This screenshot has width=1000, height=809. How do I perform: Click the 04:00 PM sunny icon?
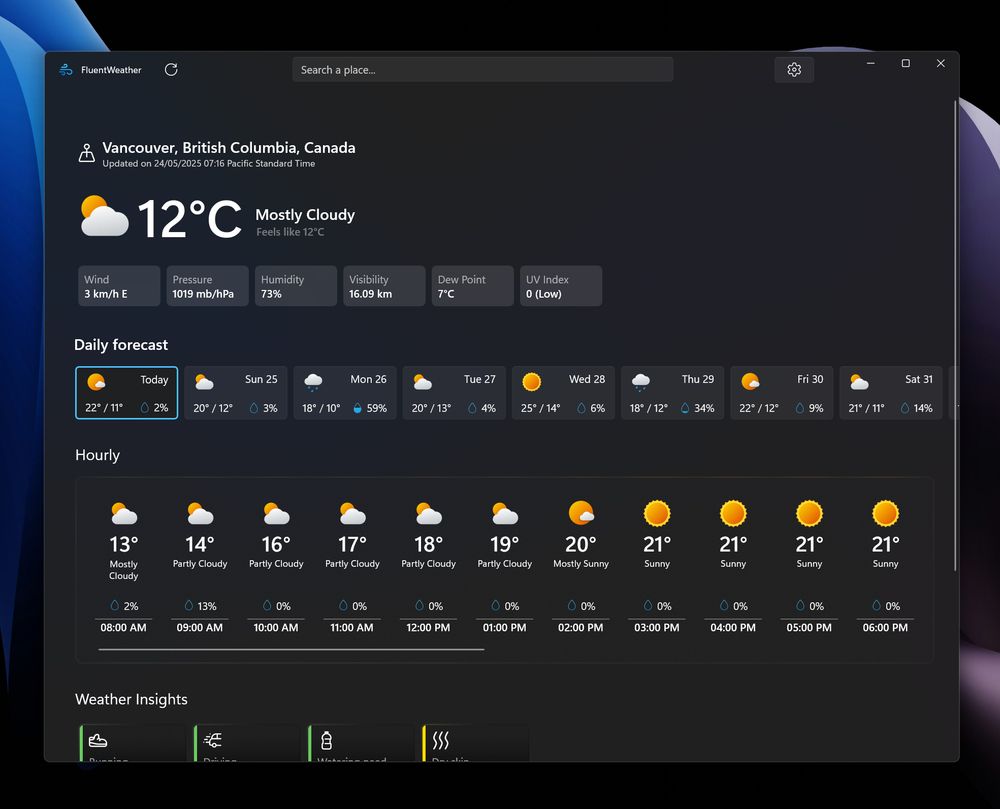click(733, 513)
